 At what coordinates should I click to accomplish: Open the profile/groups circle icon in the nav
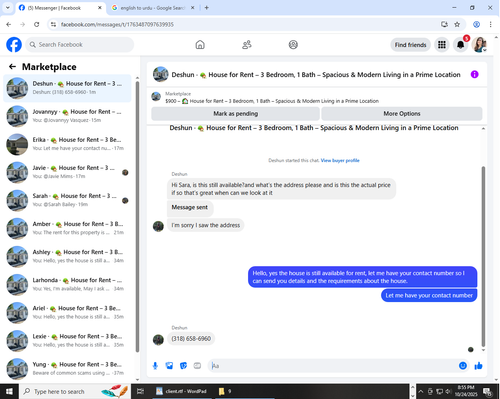pyautogui.click(x=293, y=45)
